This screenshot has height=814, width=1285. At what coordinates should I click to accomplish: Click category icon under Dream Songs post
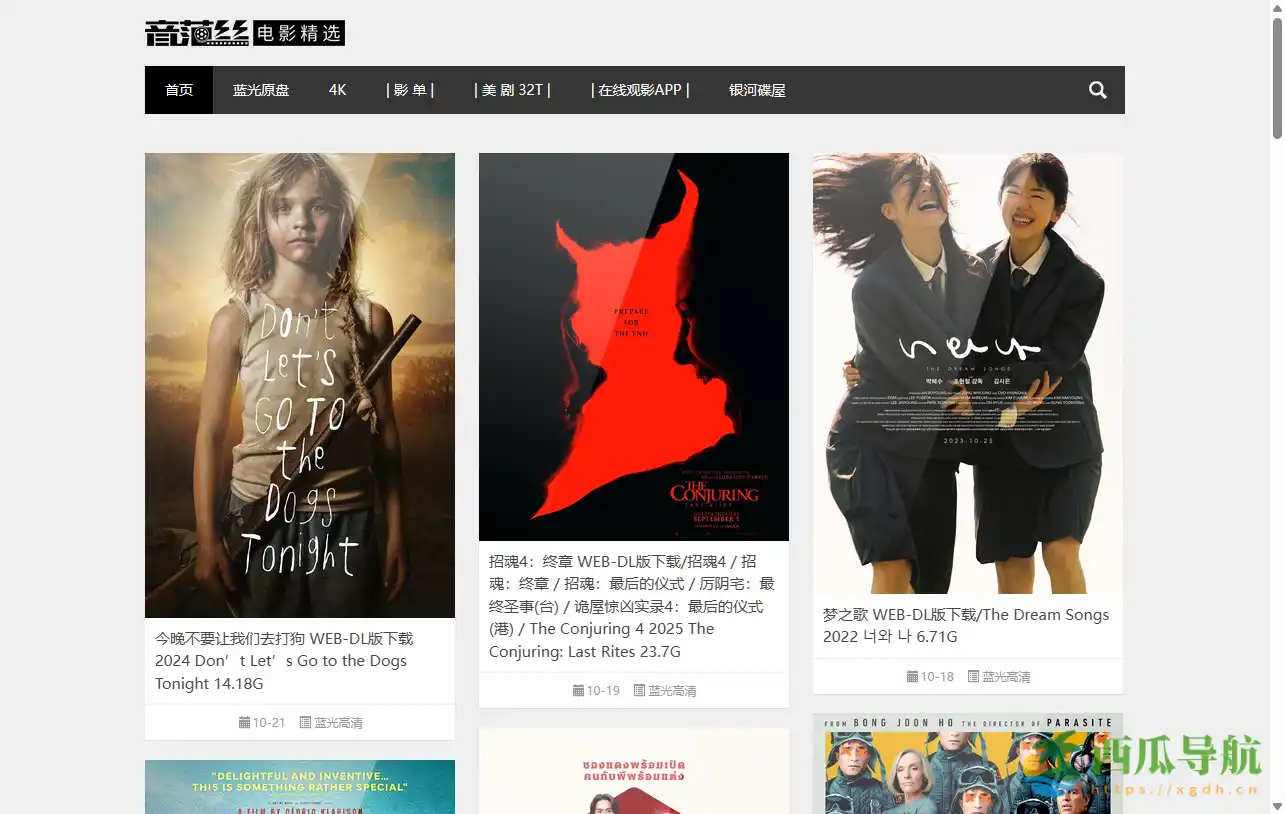coord(974,676)
